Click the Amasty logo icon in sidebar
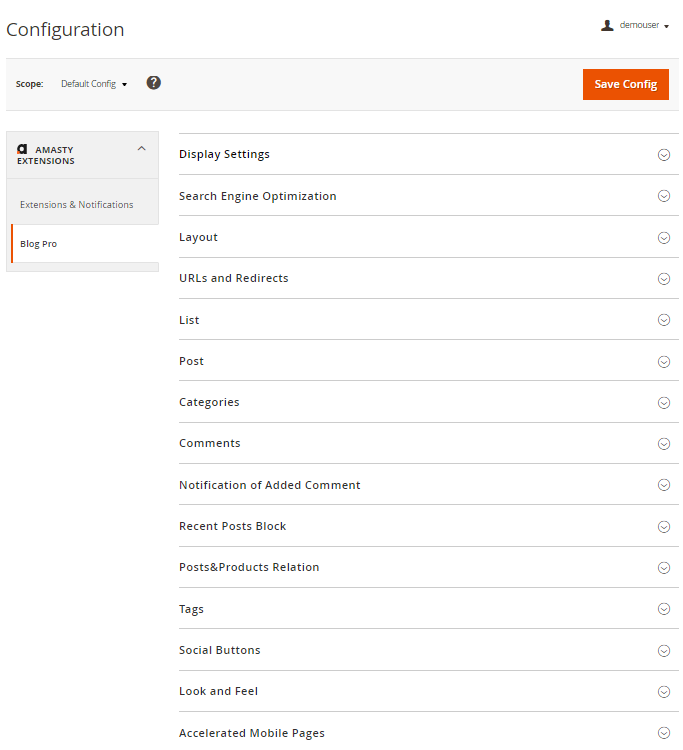This screenshot has height=750, width=683. click(x=23, y=149)
